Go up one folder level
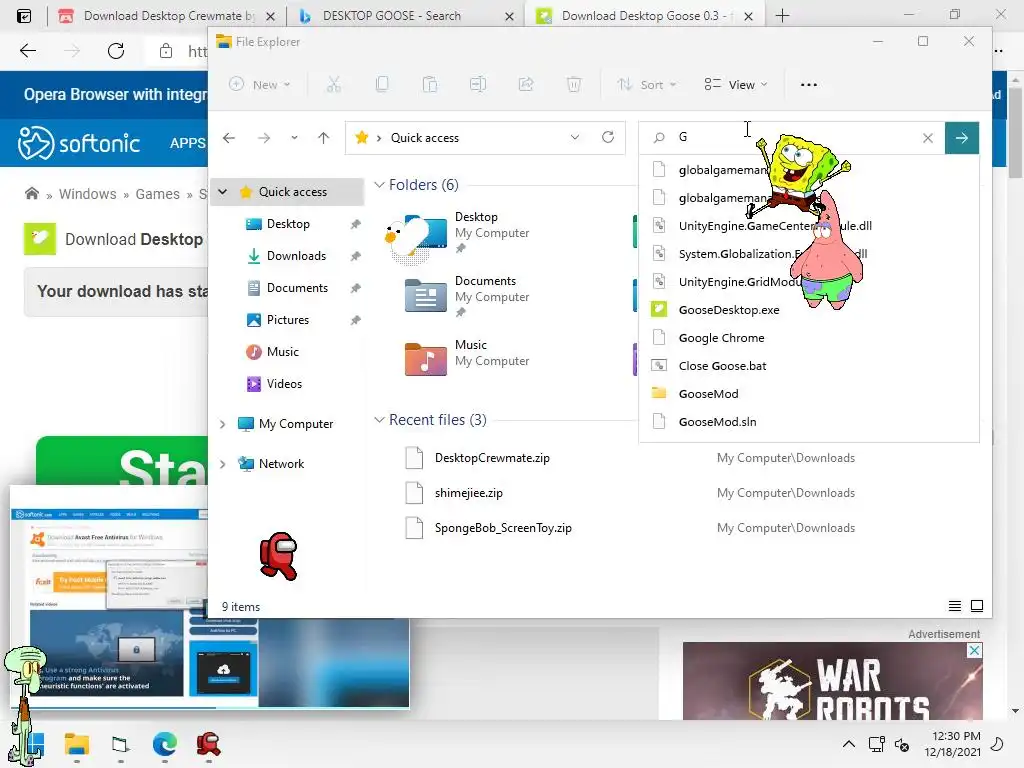 pos(323,138)
